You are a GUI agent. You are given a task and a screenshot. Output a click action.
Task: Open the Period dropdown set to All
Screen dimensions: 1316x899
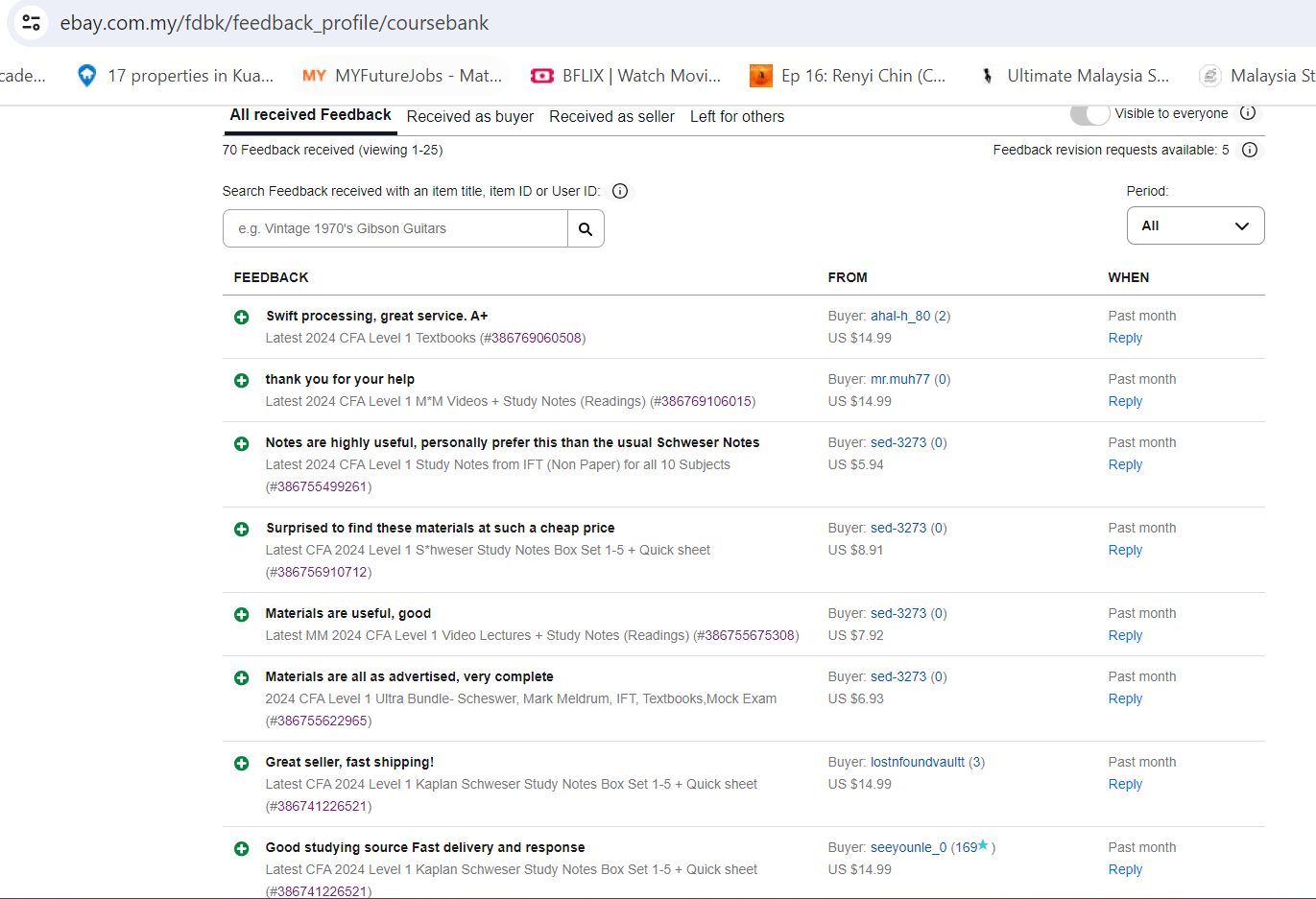coord(1195,225)
